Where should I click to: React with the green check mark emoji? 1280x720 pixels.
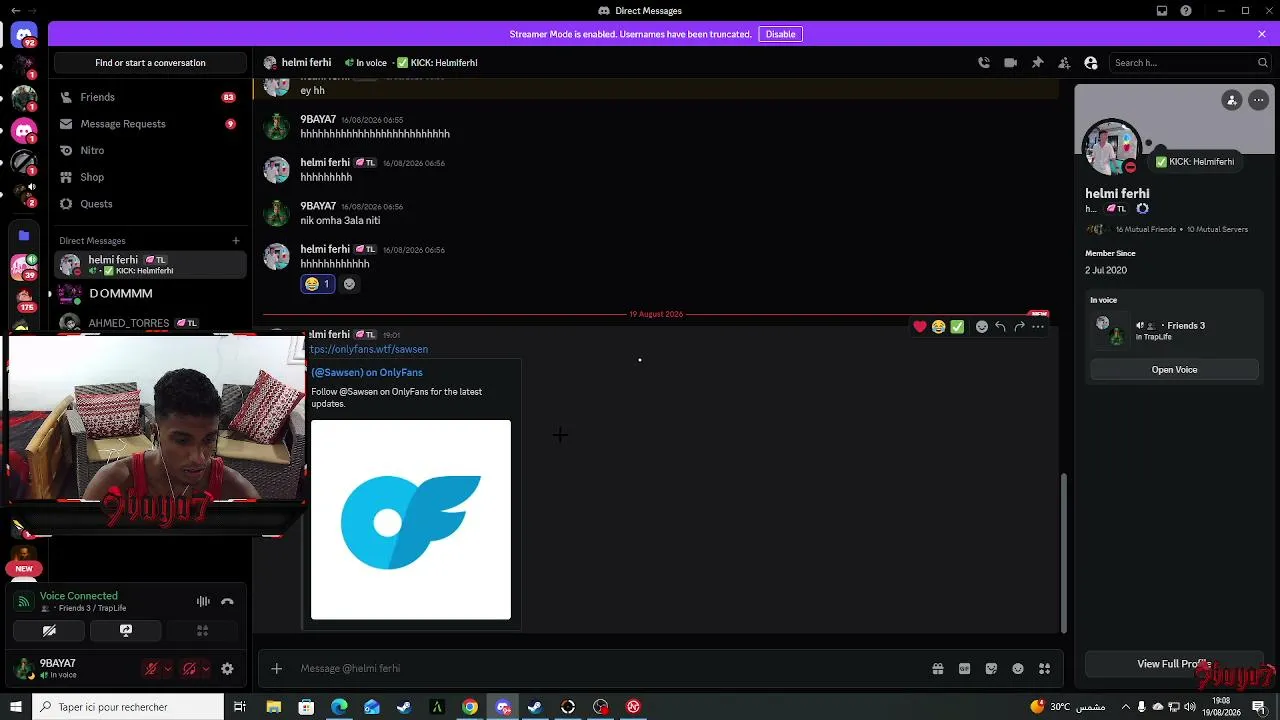957,327
